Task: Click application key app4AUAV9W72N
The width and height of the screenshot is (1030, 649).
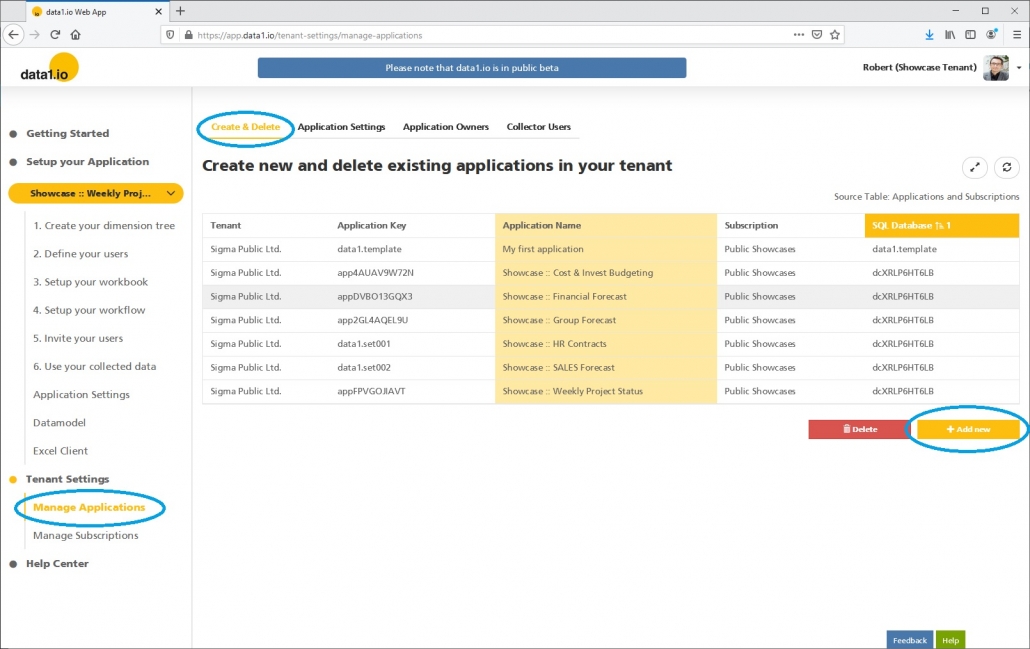Action: [x=375, y=273]
